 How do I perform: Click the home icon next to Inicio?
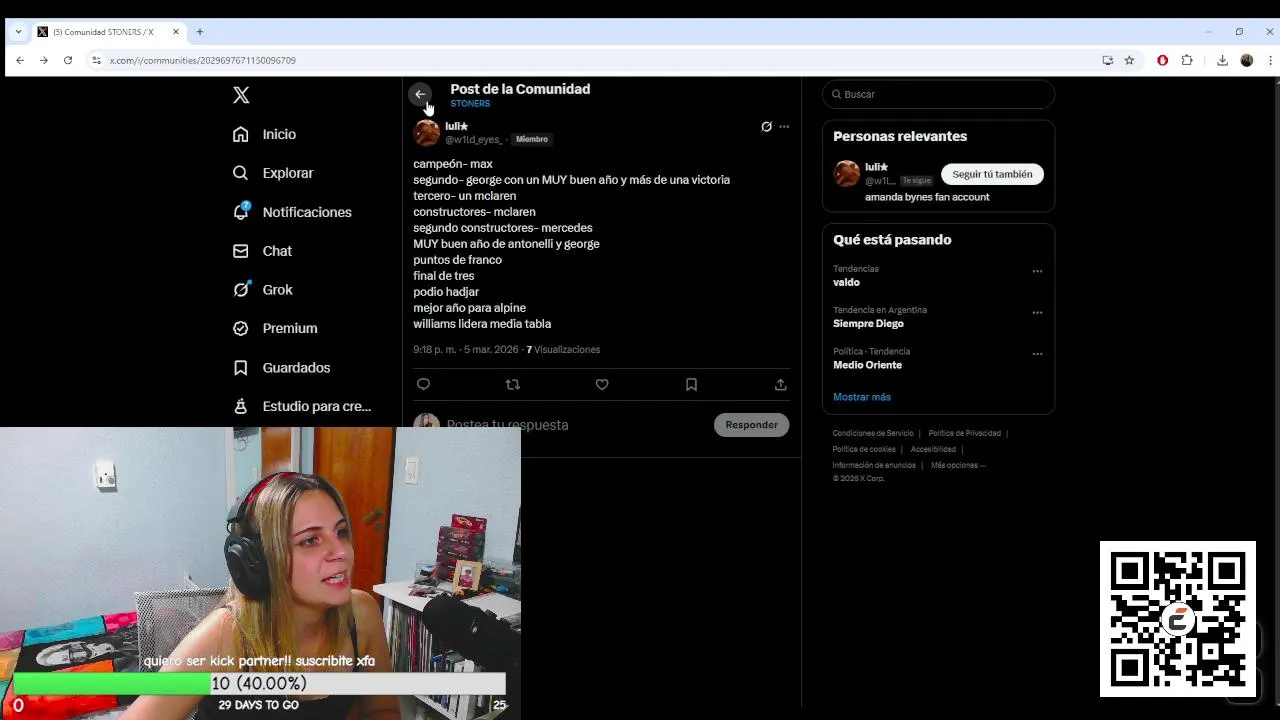click(240, 134)
